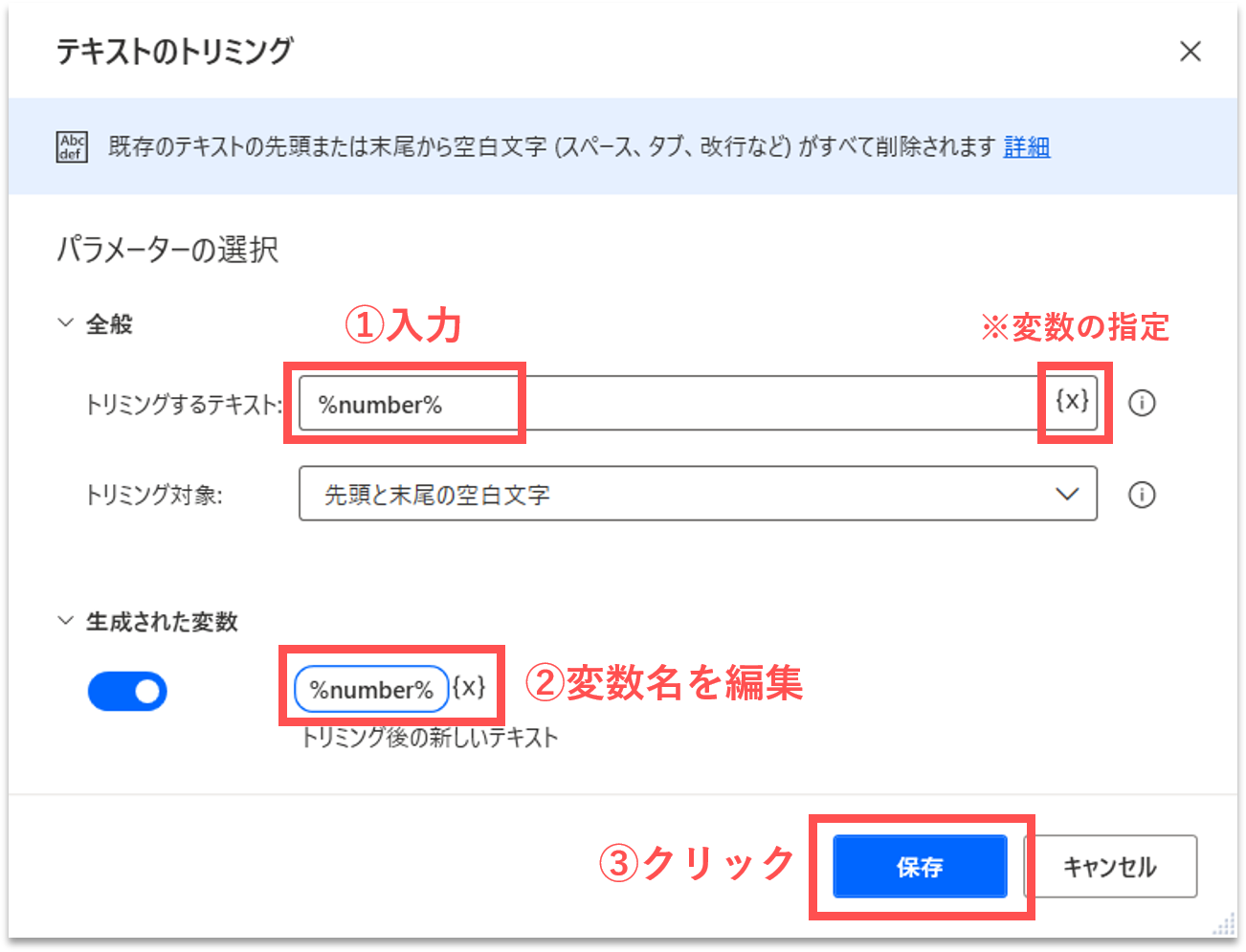Image resolution: width=1246 pixels, height=952 pixels.
Task: Click the テキストのトリミング dialog title
Action: [x=175, y=52]
